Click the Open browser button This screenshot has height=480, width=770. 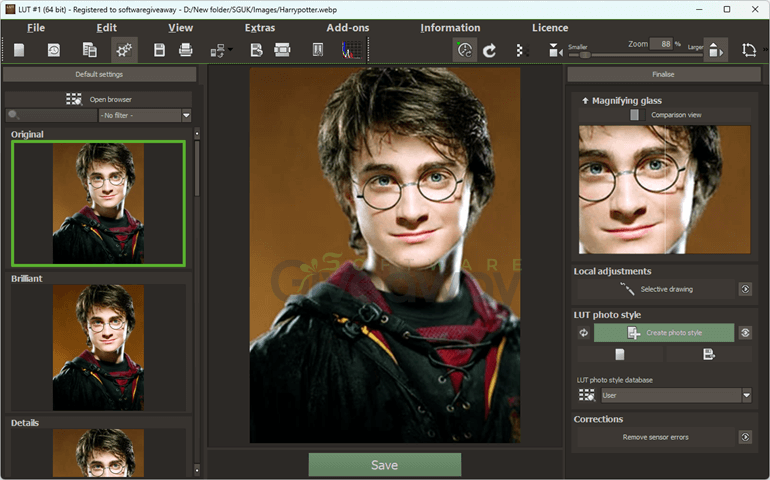point(99,99)
